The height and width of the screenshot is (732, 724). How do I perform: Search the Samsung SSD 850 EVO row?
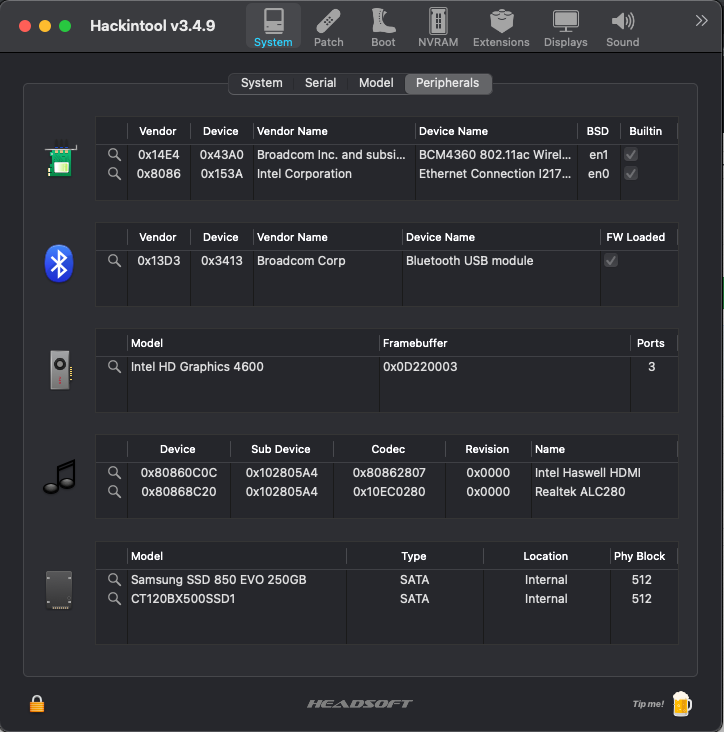pos(114,580)
